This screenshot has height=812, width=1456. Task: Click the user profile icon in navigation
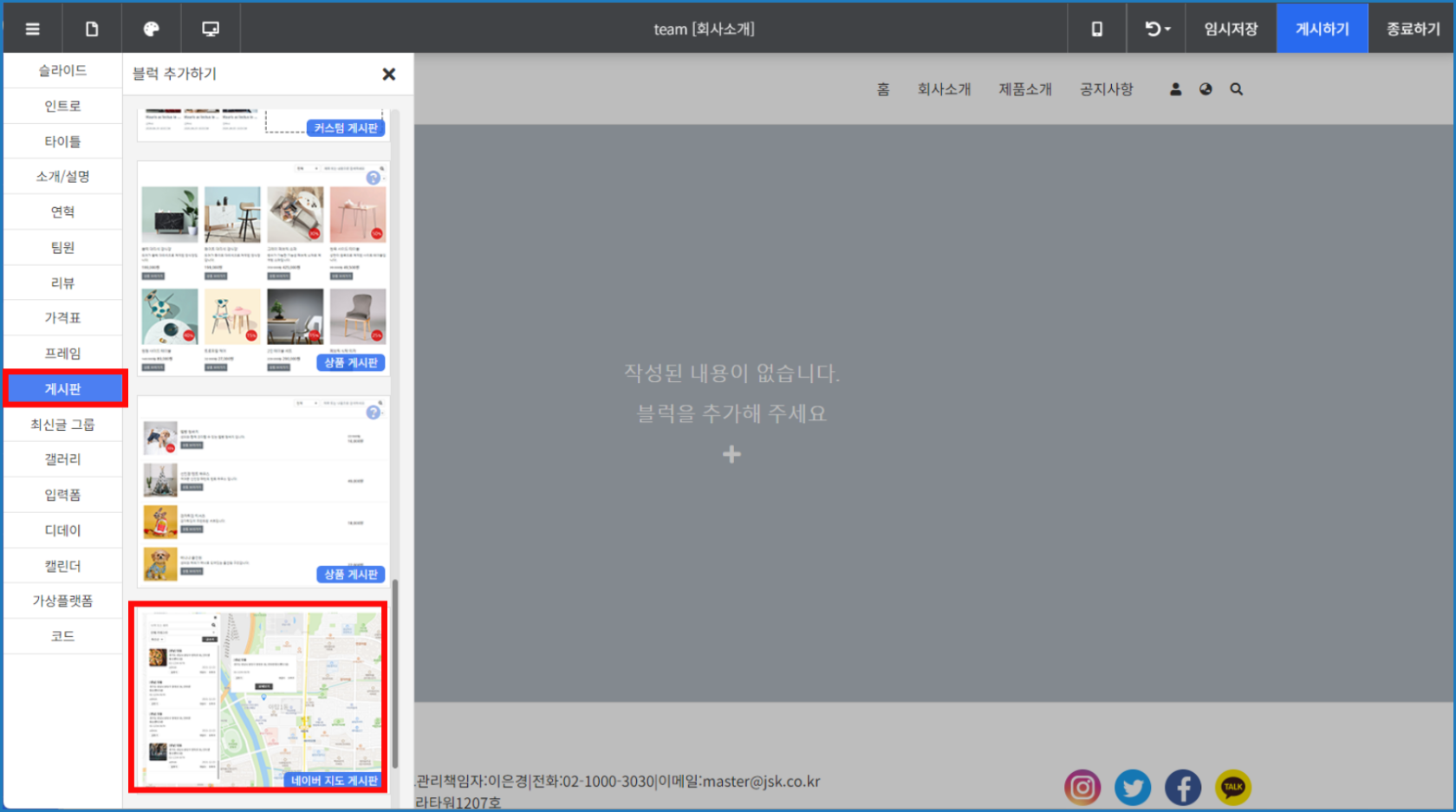[x=1175, y=89]
